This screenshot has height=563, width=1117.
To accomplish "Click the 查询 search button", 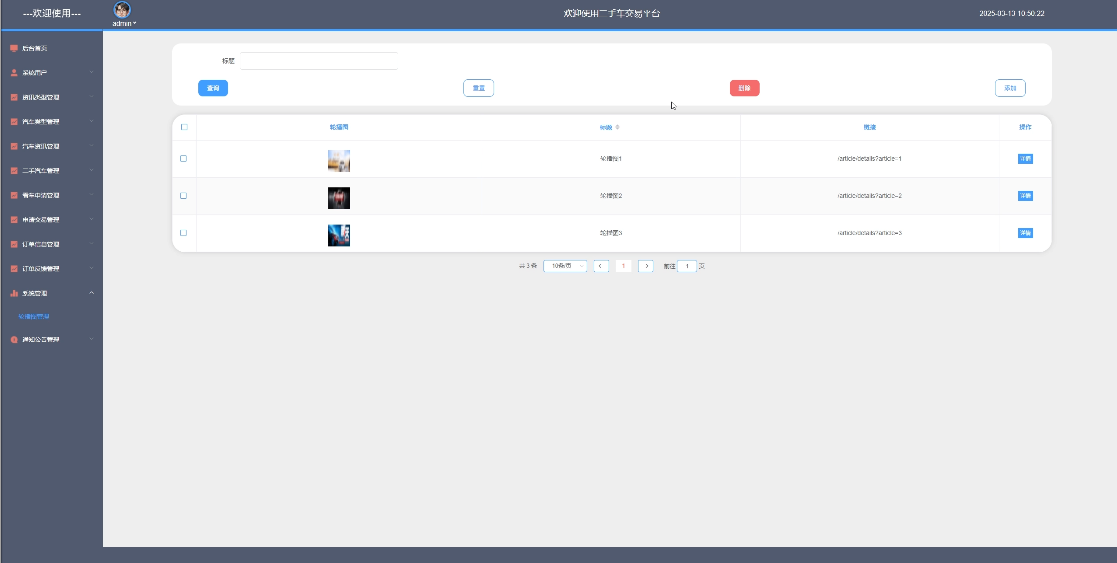I will coord(213,88).
